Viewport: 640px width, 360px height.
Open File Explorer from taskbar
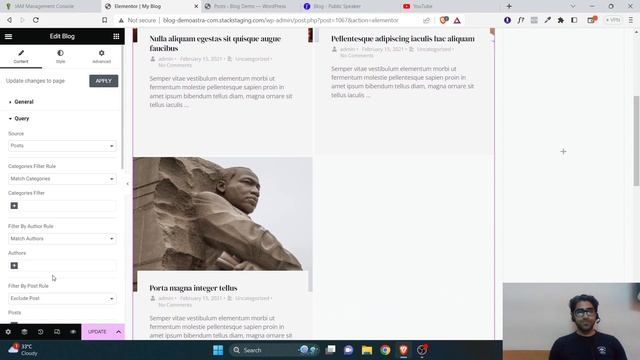367,350
